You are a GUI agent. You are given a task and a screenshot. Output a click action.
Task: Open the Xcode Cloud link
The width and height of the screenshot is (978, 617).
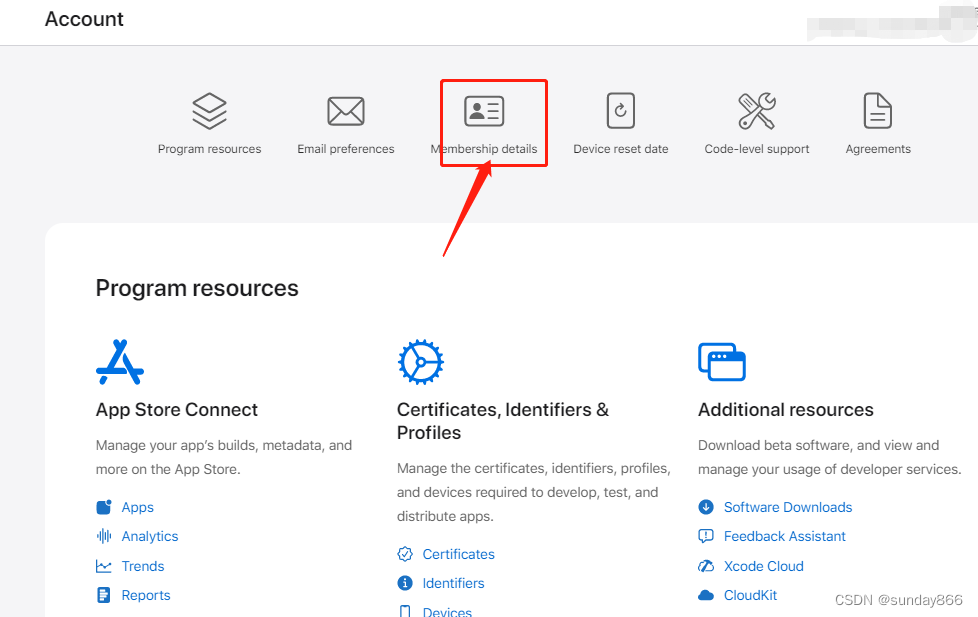(x=763, y=566)
